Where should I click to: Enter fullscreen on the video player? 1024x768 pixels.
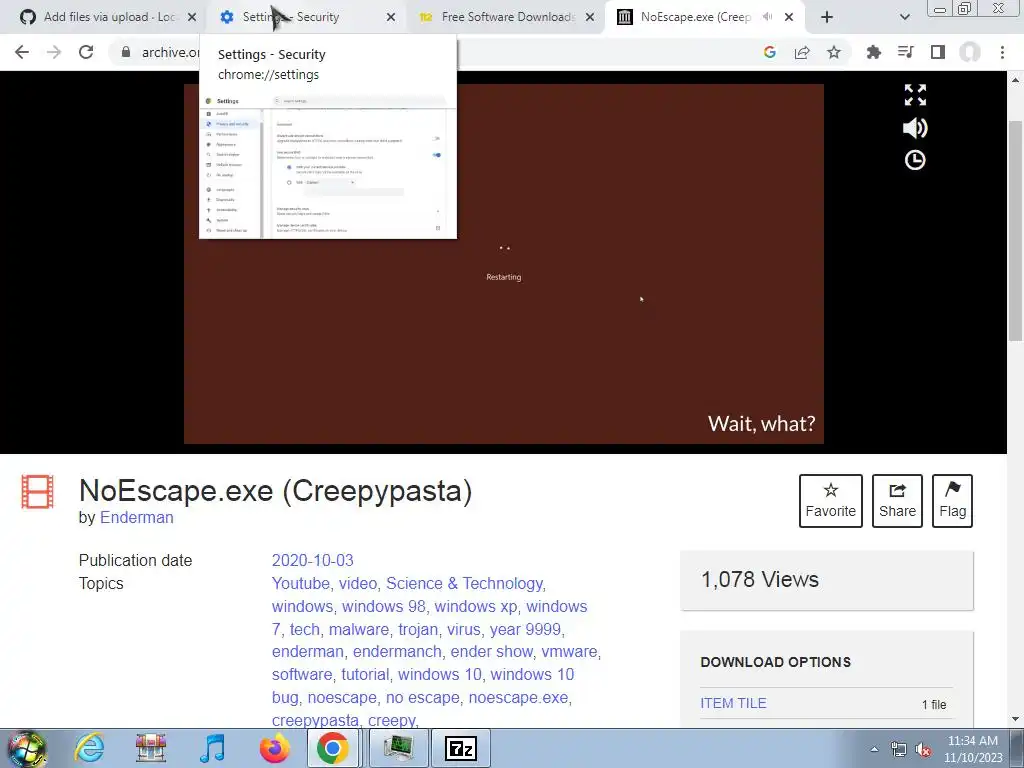pos(915,95)
